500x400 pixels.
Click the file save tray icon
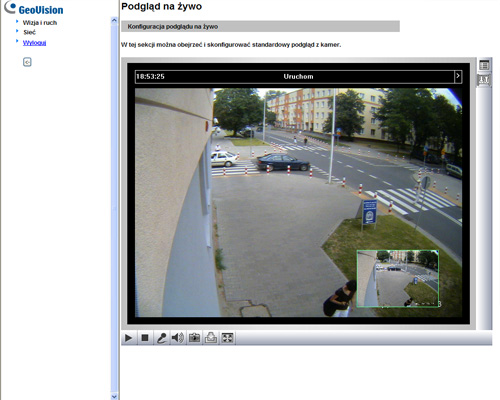[211, 338]
